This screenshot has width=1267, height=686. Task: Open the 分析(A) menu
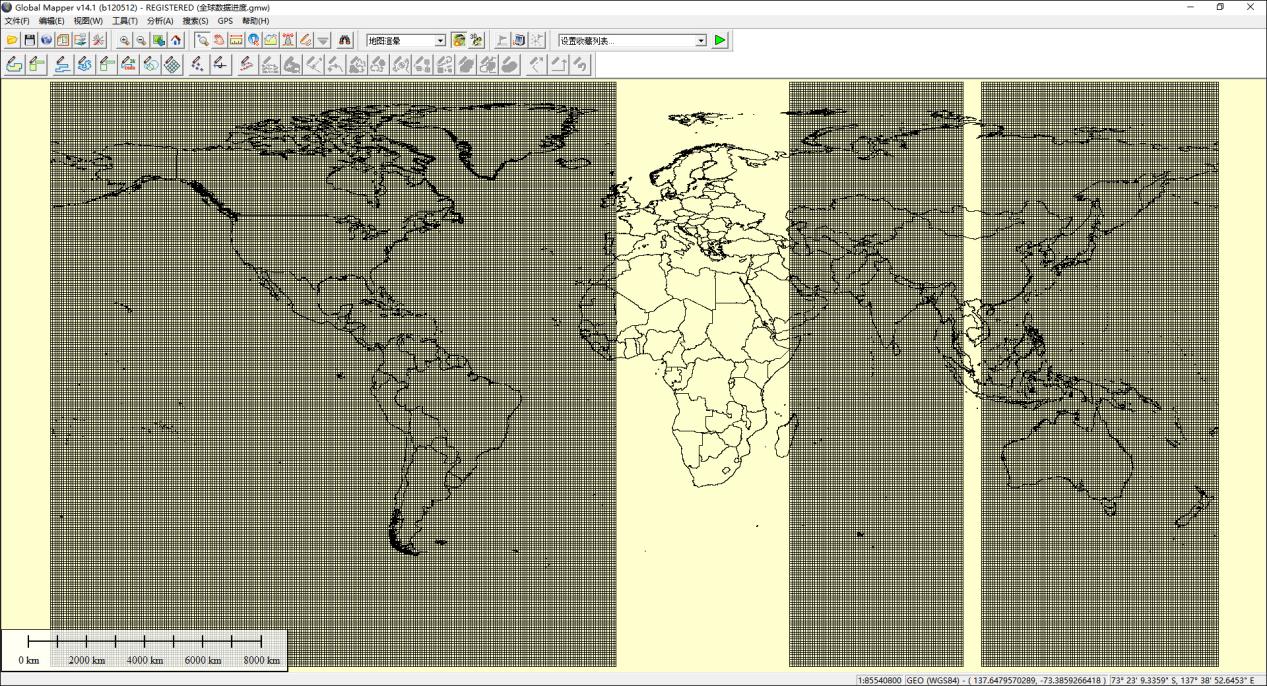click(x=160, y=21)
